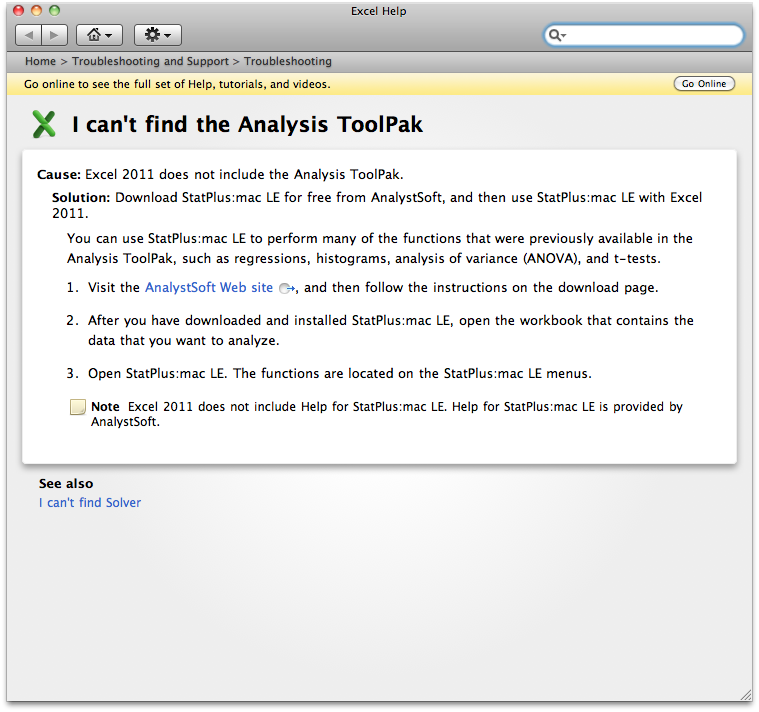Minimize the Excel Help window
The width and height of the screenshot is (759, 712).
point(36,11)
